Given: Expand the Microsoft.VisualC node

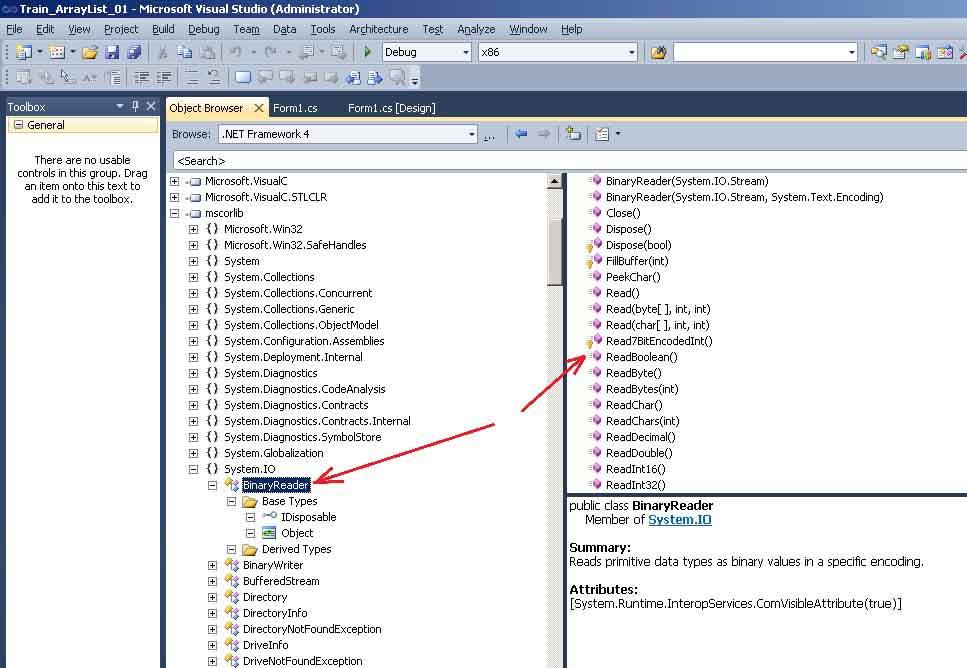Looking at the screenshot, I should (x=175, y=181).
